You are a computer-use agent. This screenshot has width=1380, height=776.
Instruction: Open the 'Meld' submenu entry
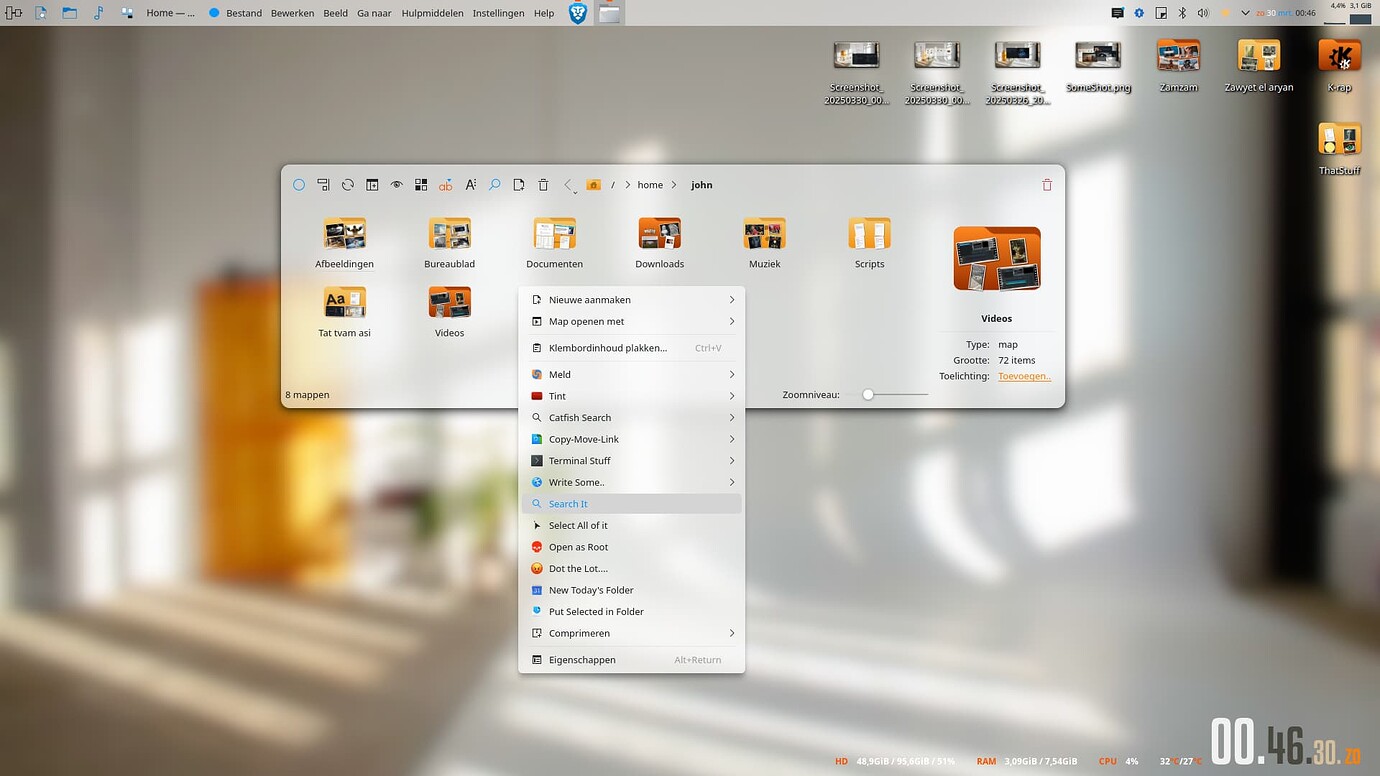(632, 375)
